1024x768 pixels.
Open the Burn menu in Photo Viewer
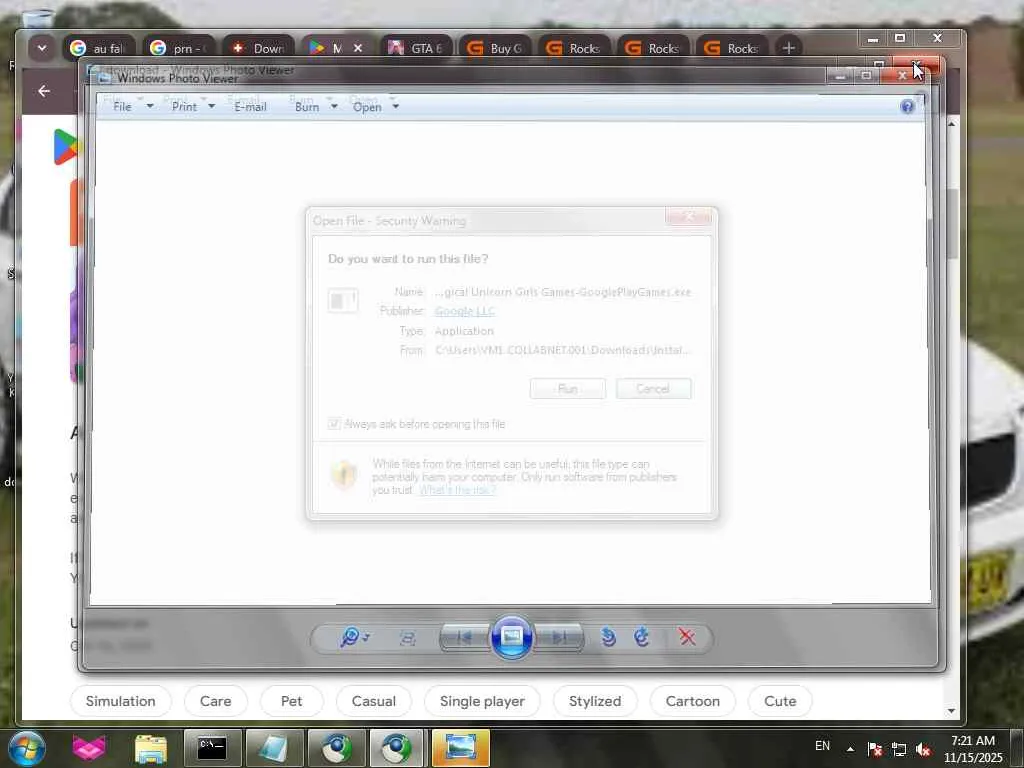(x=307, y=106)
